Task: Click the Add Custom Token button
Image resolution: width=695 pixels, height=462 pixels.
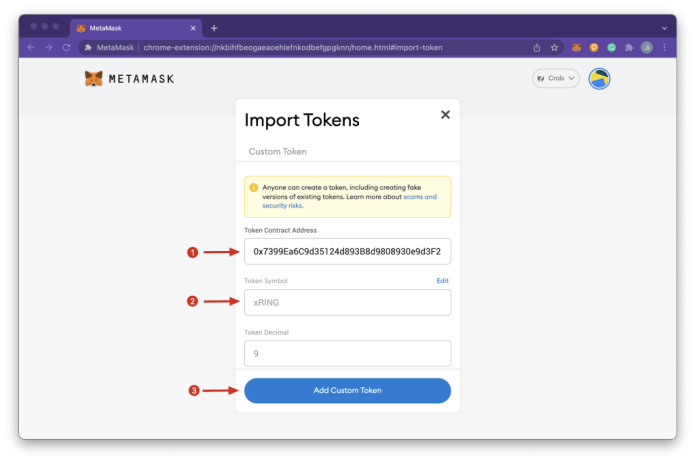Action: click(348, 391)
